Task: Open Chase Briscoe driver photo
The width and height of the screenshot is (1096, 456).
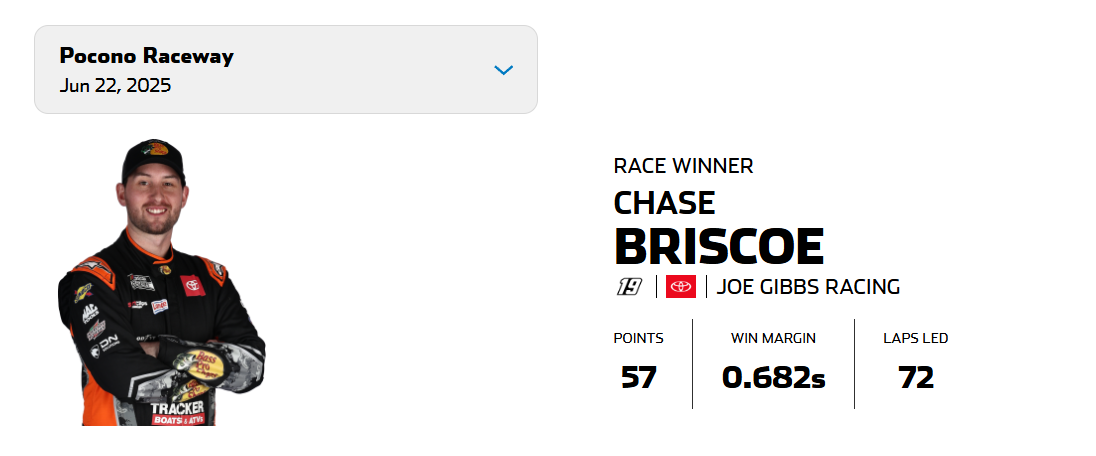Action: click(x=161, y=282)
